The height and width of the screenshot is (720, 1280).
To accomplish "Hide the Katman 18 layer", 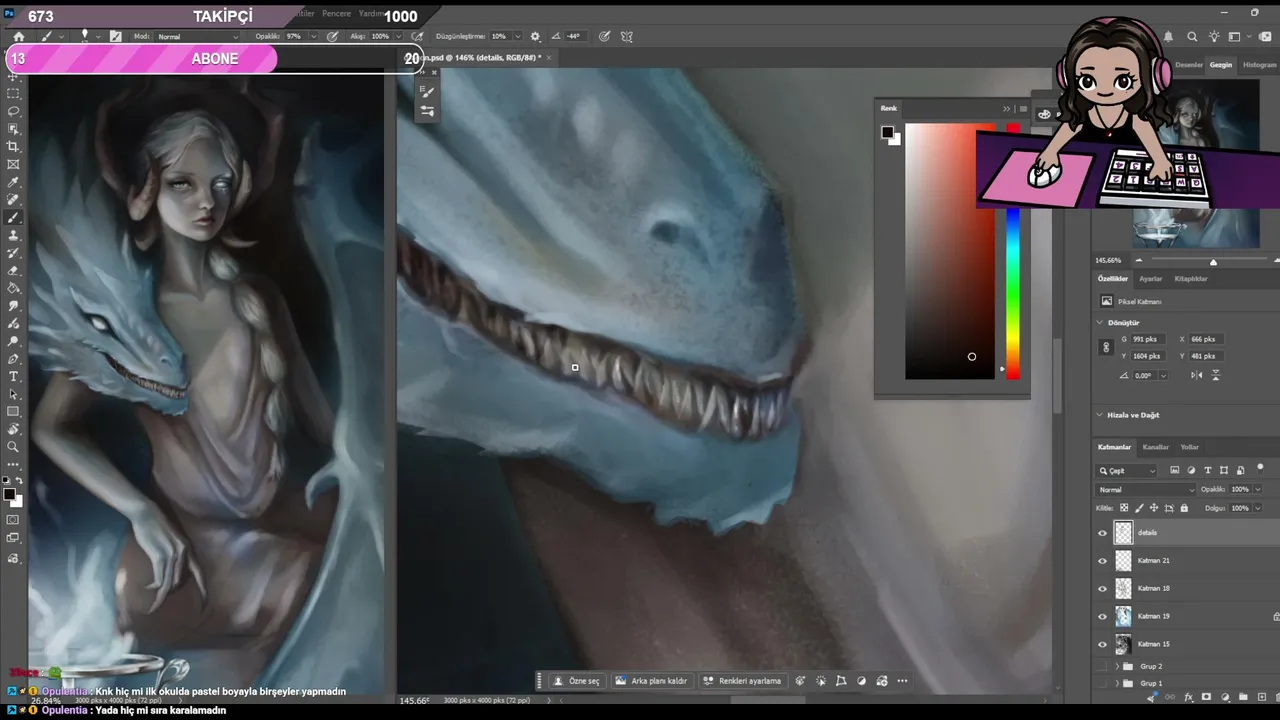I will 1102,589.
